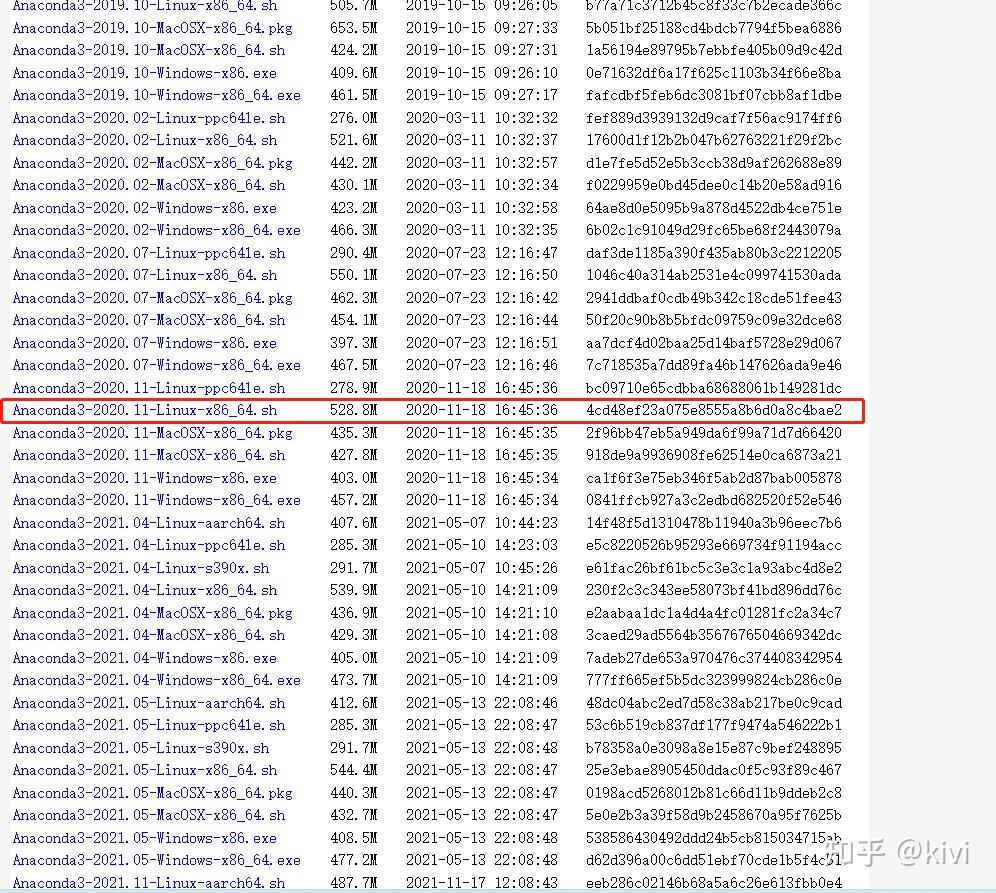Download Anaconda3-2021.05-MacOSX-x86_64.pkg
Image resolution: width=996 pixels, height=893 pixels.
coord(152,793)
